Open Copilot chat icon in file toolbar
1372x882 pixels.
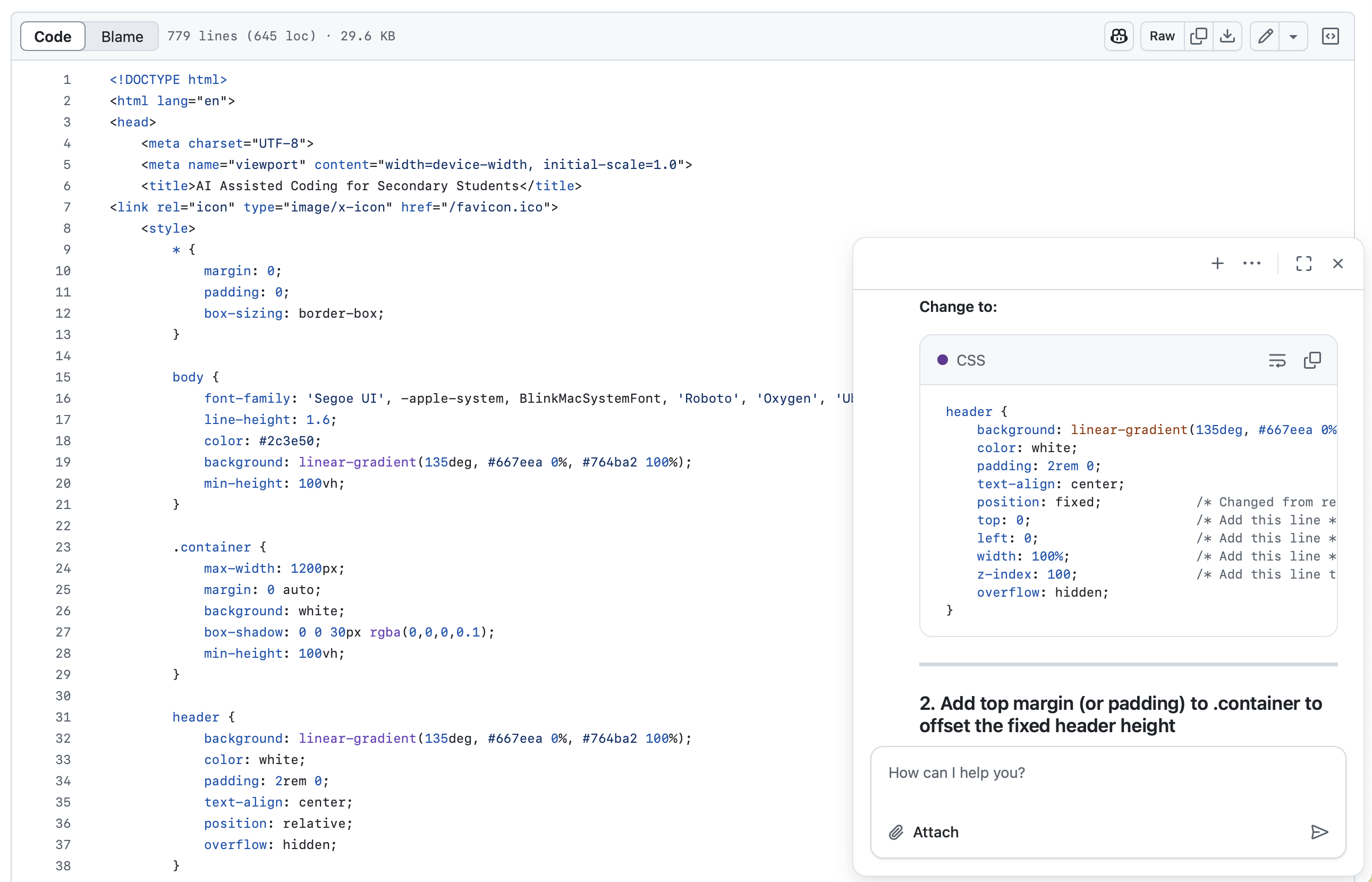[x=1119, y=36]
